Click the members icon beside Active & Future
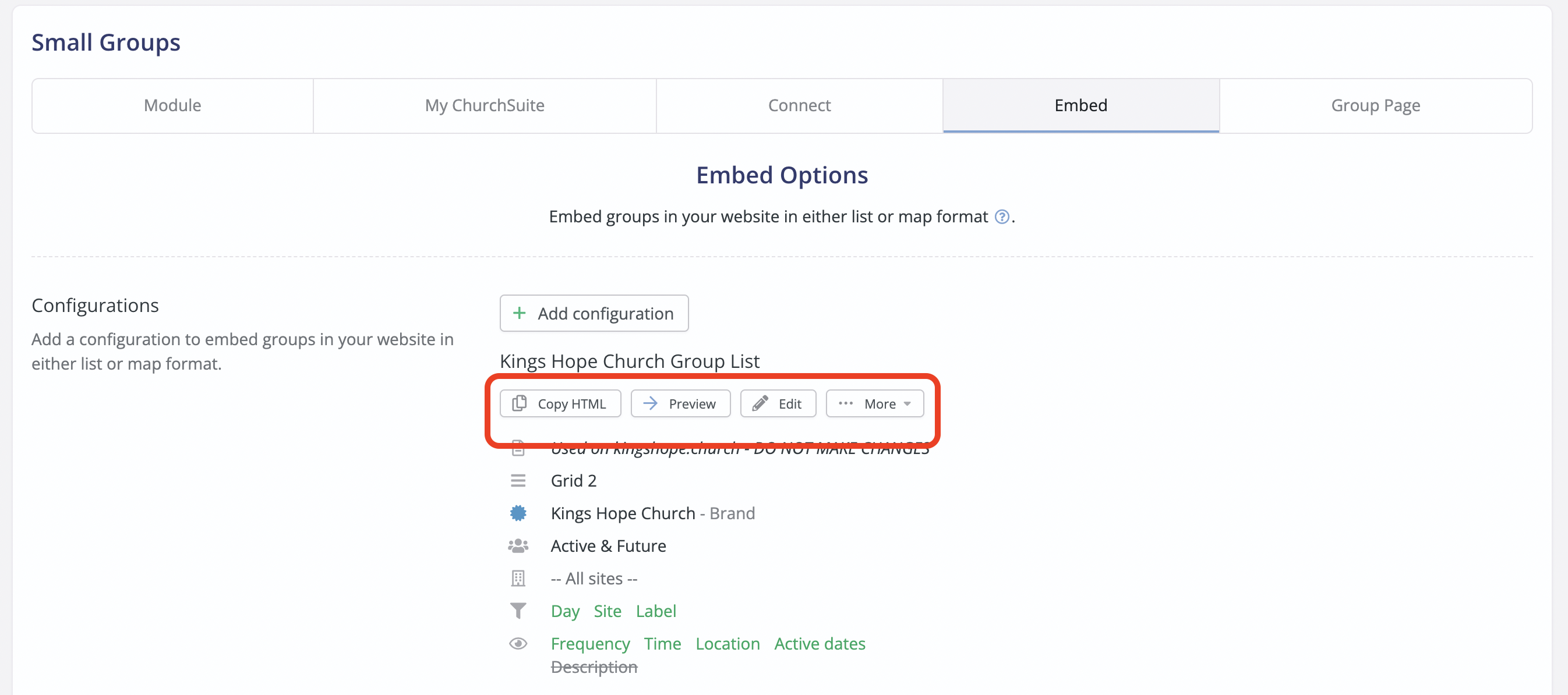This screenshot has height=695, width=1568. tap(518, 545)
